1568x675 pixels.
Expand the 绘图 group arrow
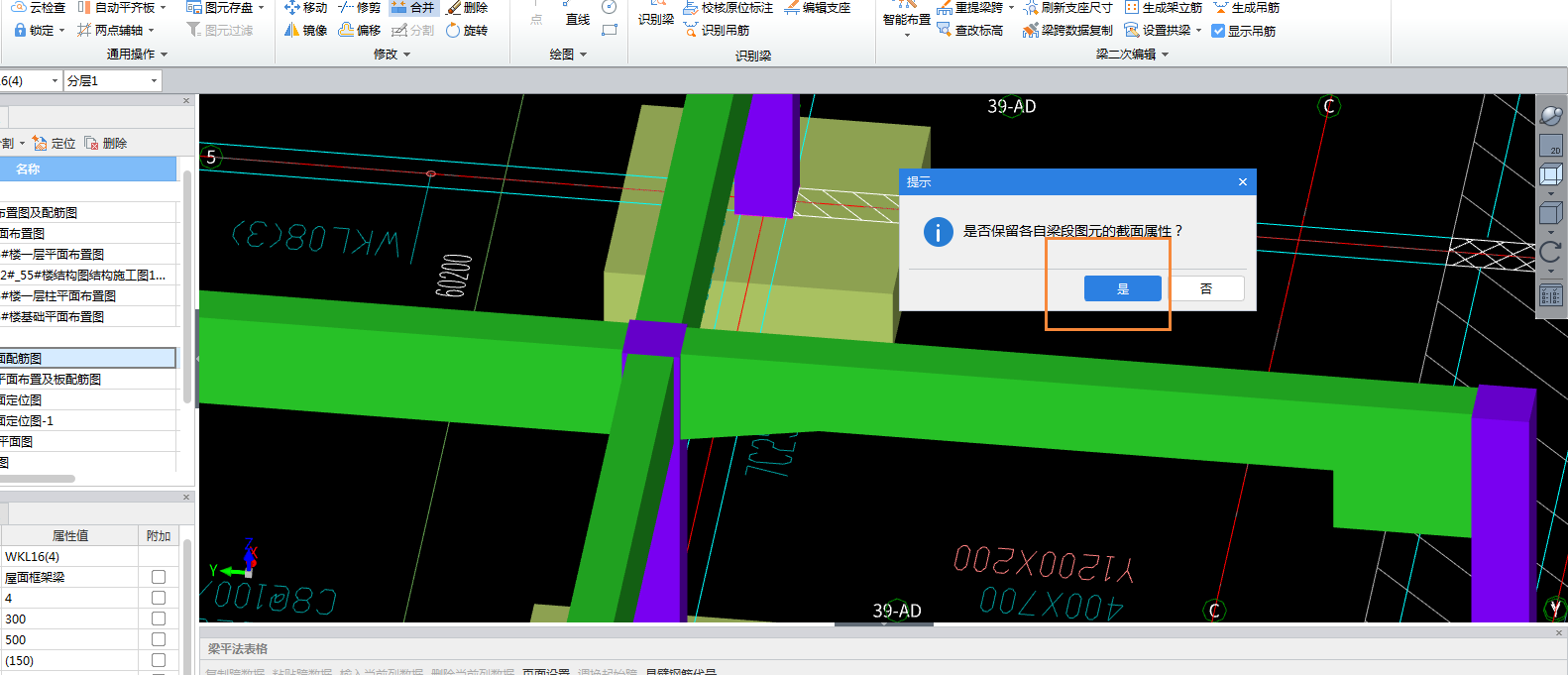click(583, 55)
